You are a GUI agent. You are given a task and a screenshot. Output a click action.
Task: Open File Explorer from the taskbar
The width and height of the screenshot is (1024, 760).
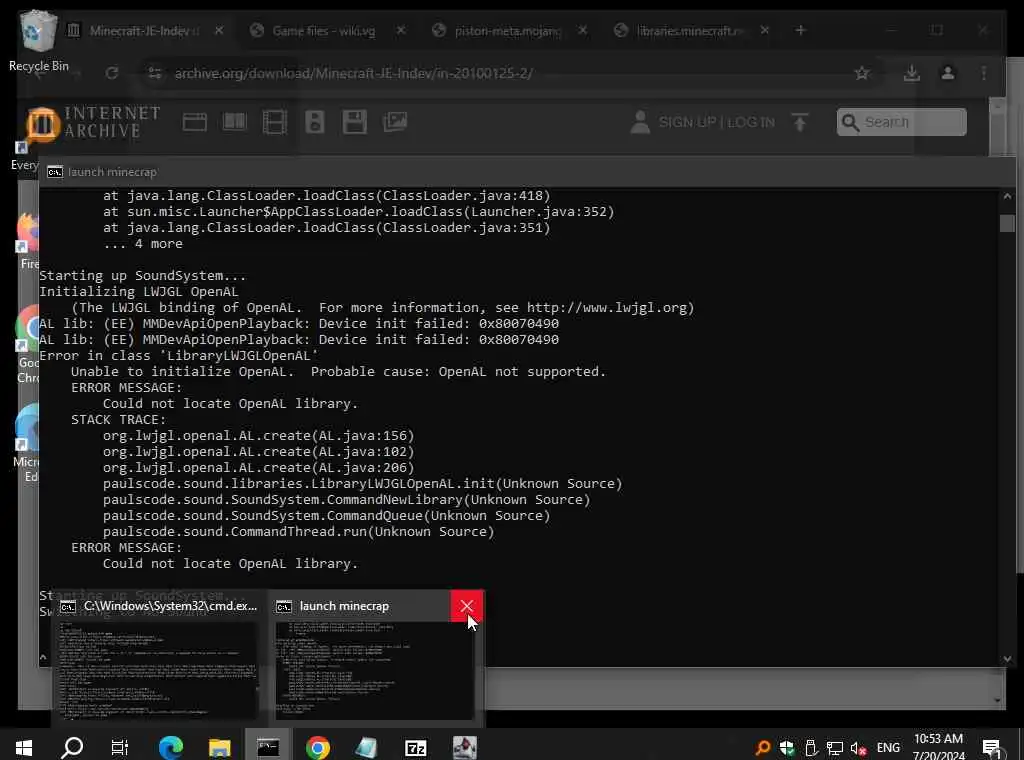click(x=219, y=748)
